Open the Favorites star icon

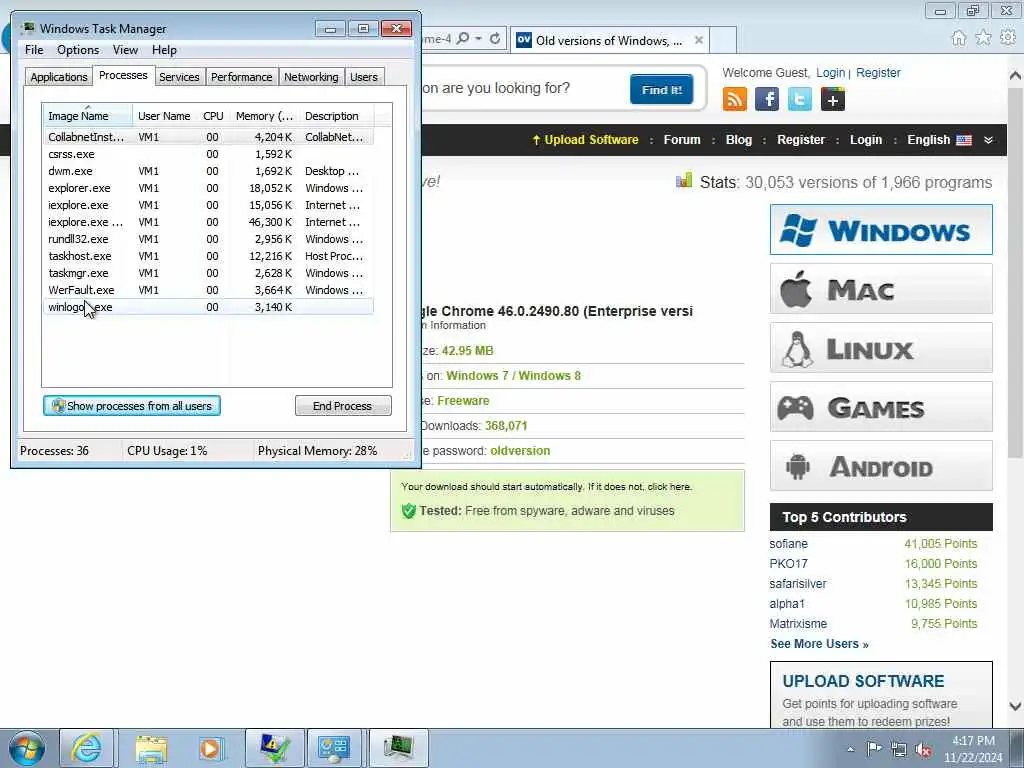coord(984,38)
